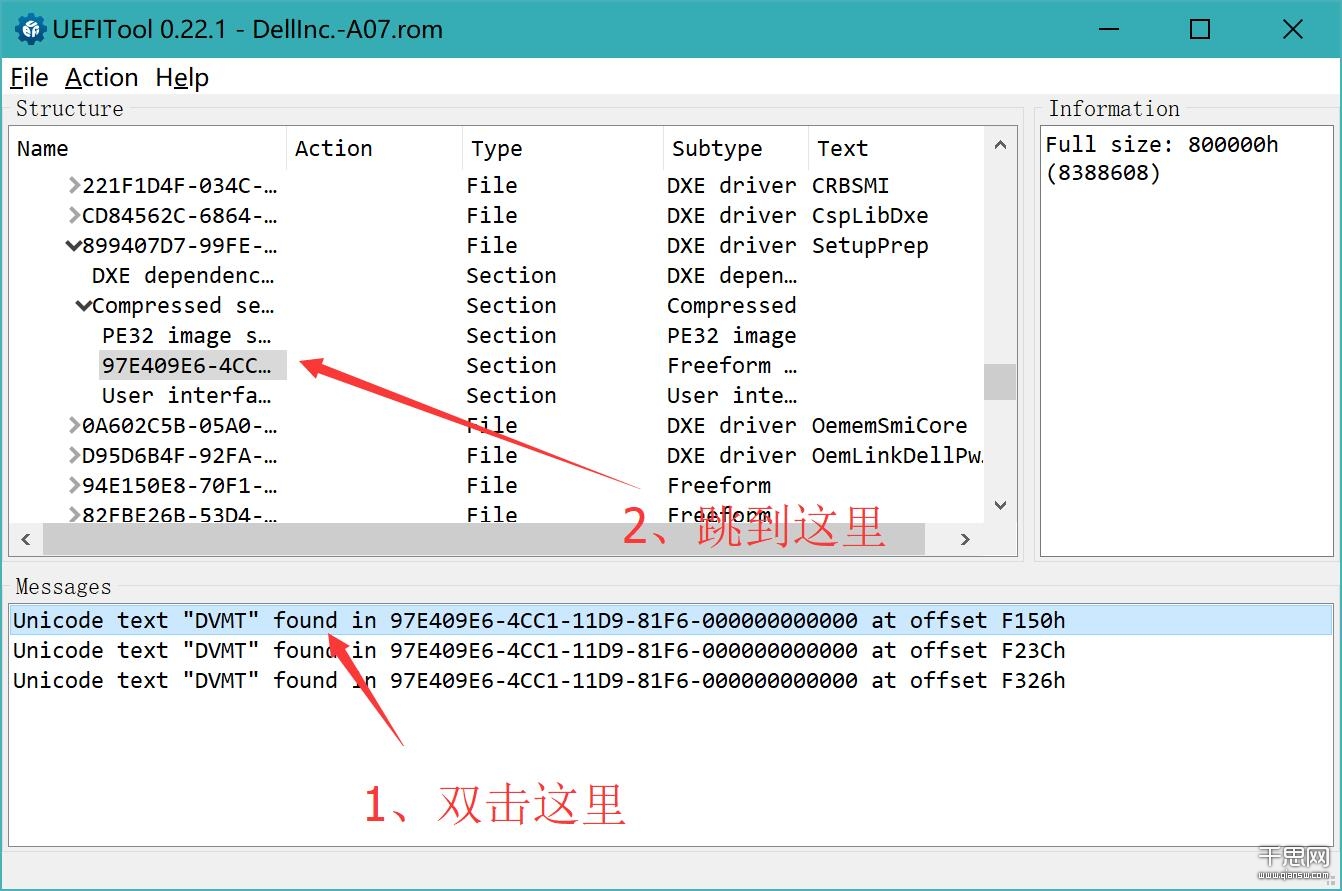Screen dimensions: 1342x891
Task: Click the PE32 image subtype cell
Action: point(732,335)
